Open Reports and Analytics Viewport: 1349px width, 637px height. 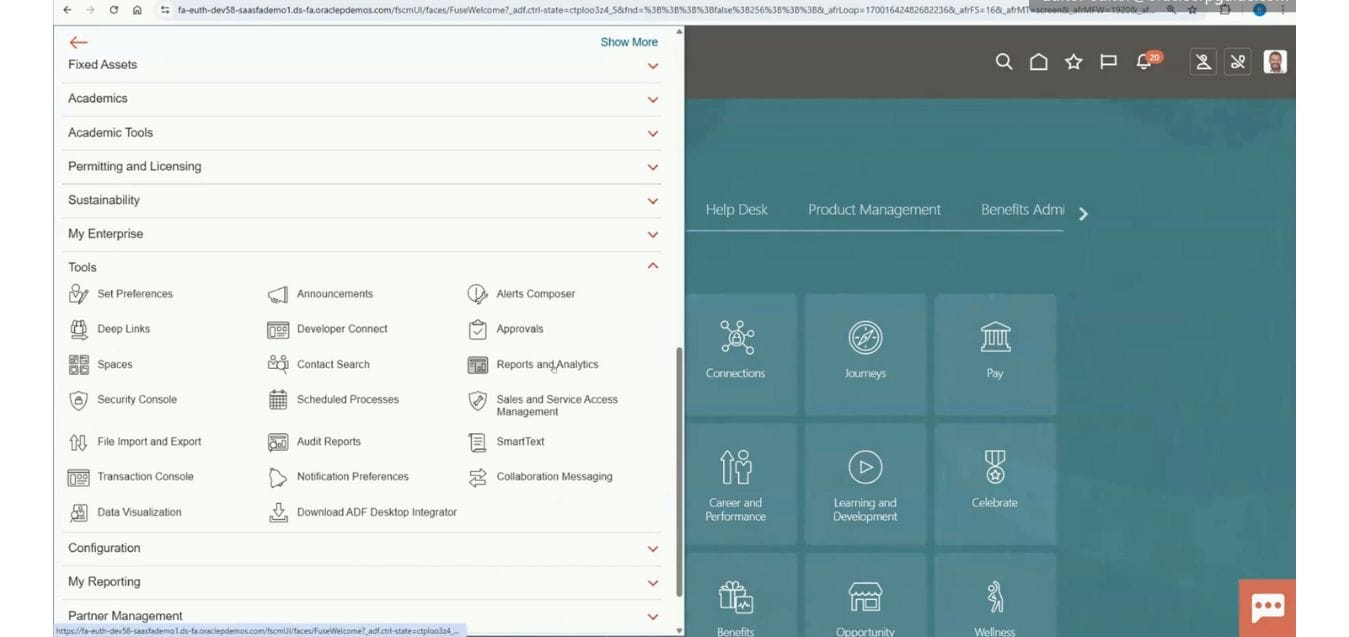[547, 364]
